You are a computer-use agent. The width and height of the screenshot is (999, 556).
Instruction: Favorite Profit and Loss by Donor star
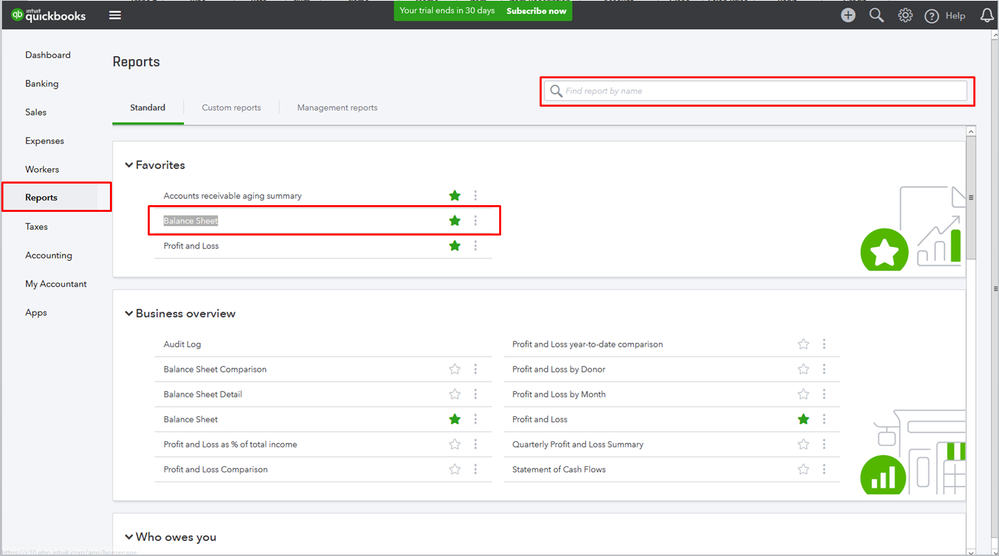(x=803, y=369)
